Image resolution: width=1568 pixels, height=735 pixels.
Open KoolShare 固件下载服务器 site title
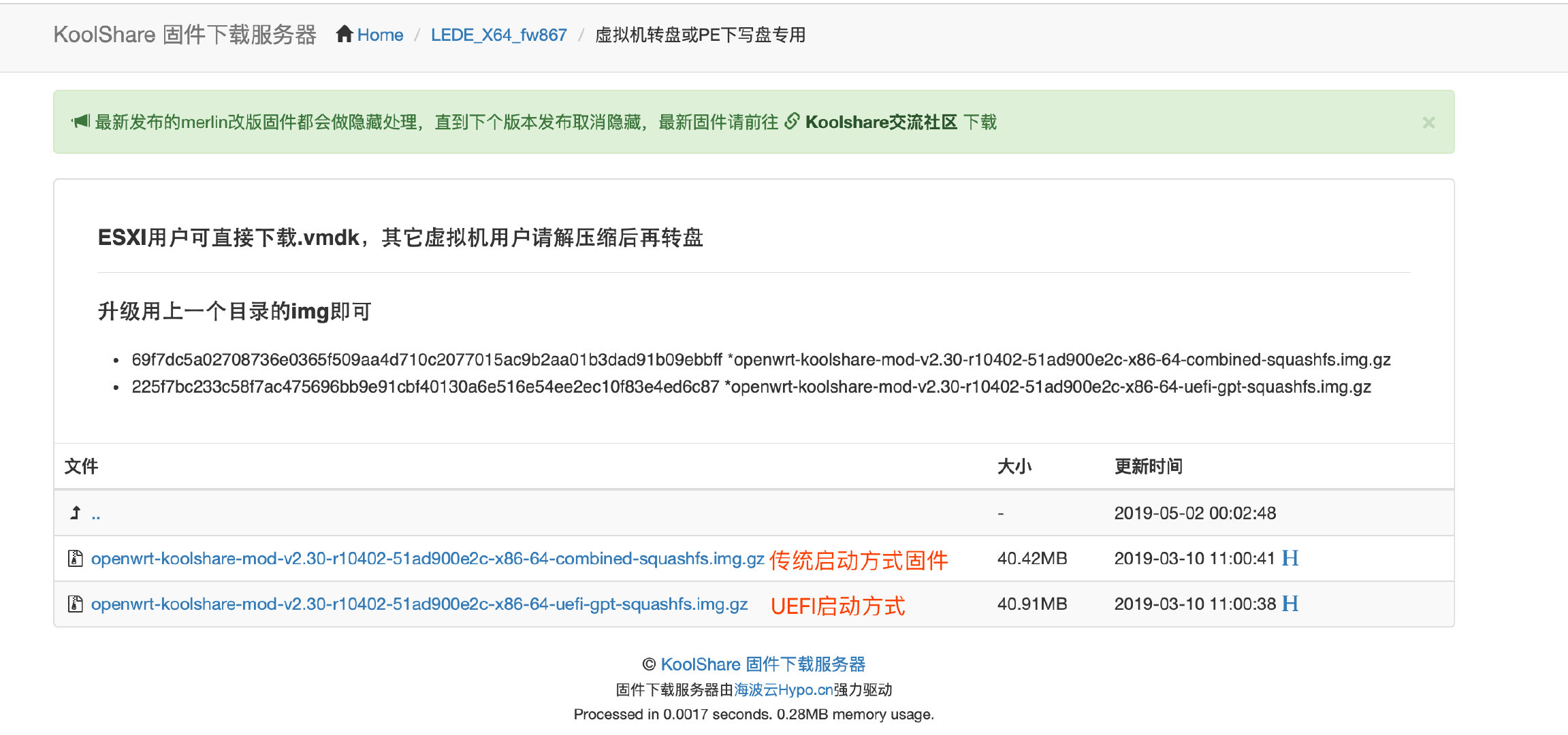pyautogui.click(x=185, y=35)
